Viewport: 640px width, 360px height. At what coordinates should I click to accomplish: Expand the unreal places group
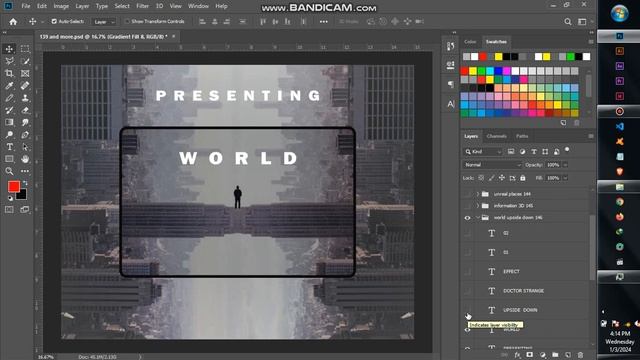tap(478, 194)
